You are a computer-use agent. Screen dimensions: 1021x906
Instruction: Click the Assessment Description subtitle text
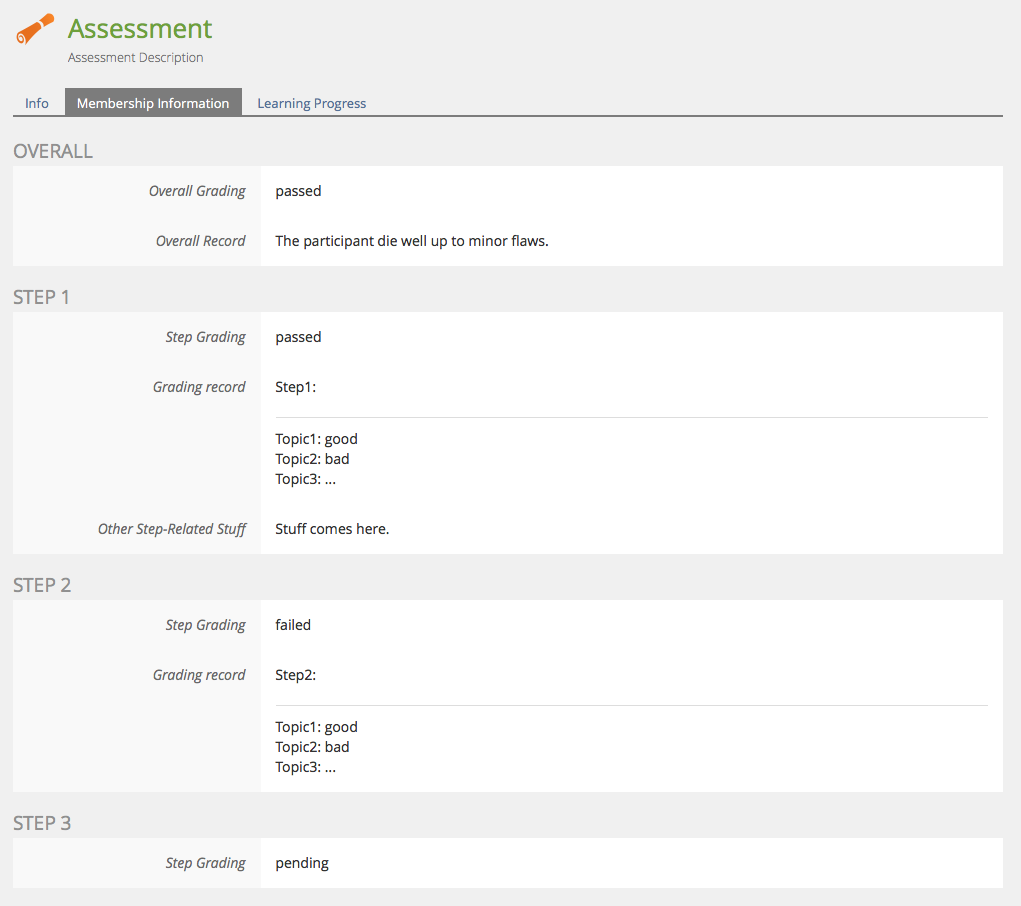click(x=135, y=58)
